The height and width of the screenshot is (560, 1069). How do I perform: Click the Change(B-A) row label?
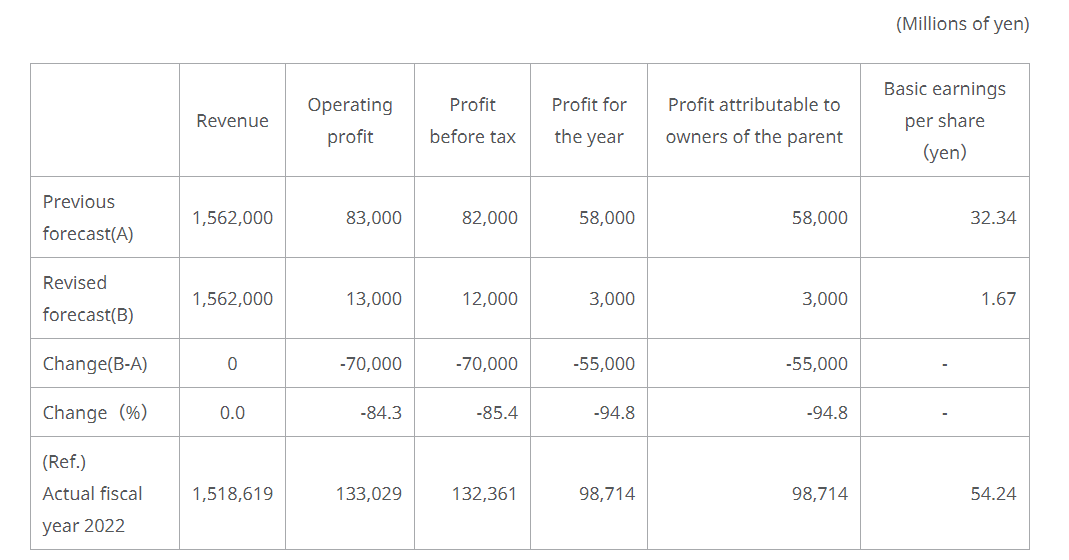coord(95,364)
